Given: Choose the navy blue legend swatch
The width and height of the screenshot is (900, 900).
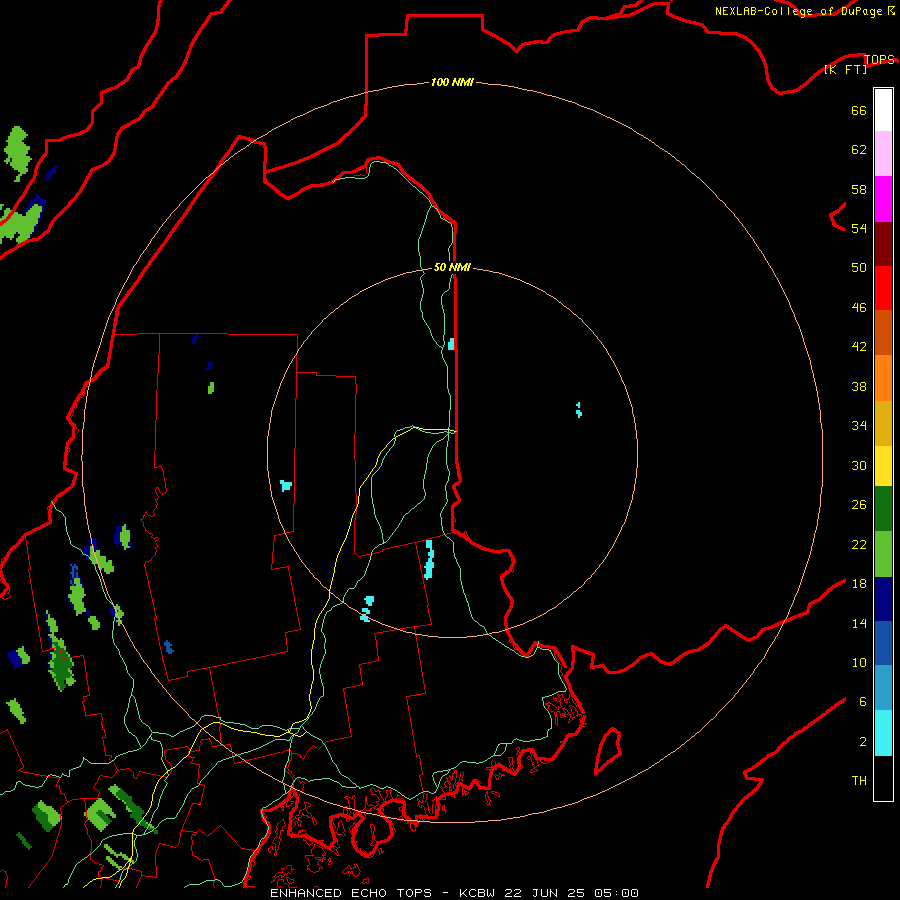Looking at the screenshot, I should (883, 599).
